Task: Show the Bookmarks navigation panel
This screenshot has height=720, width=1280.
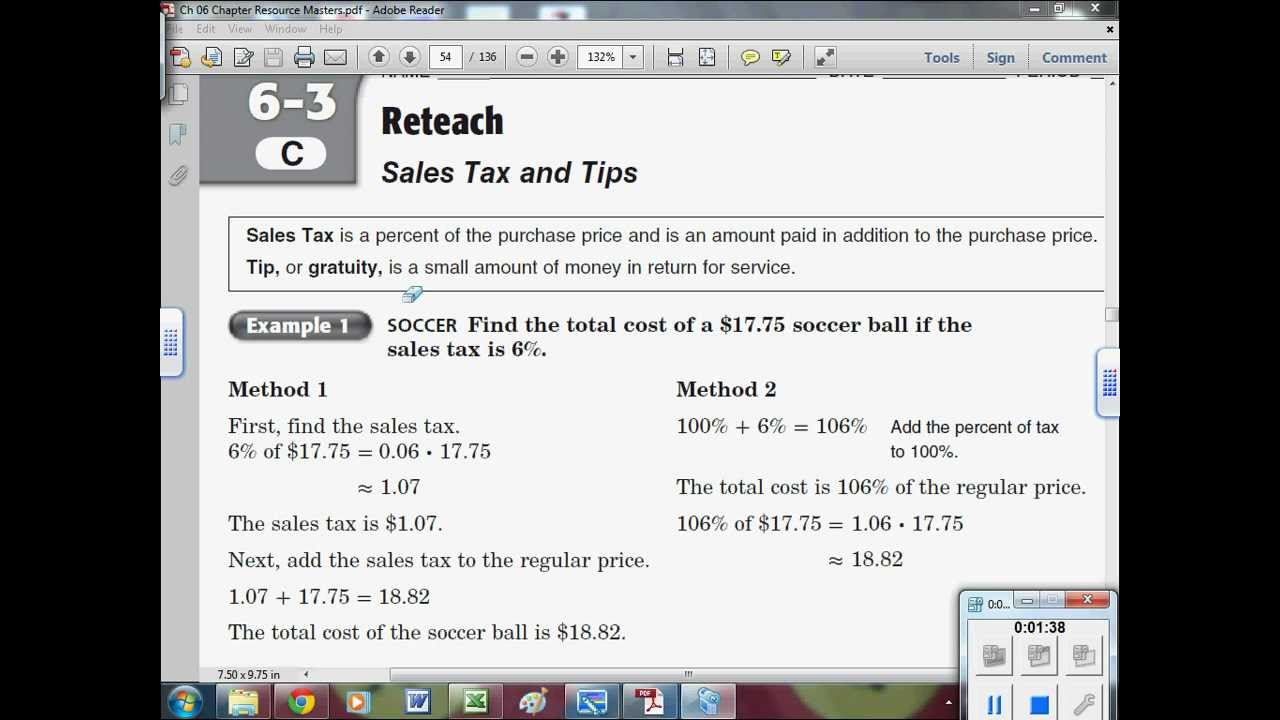Action: coord(178,134)
